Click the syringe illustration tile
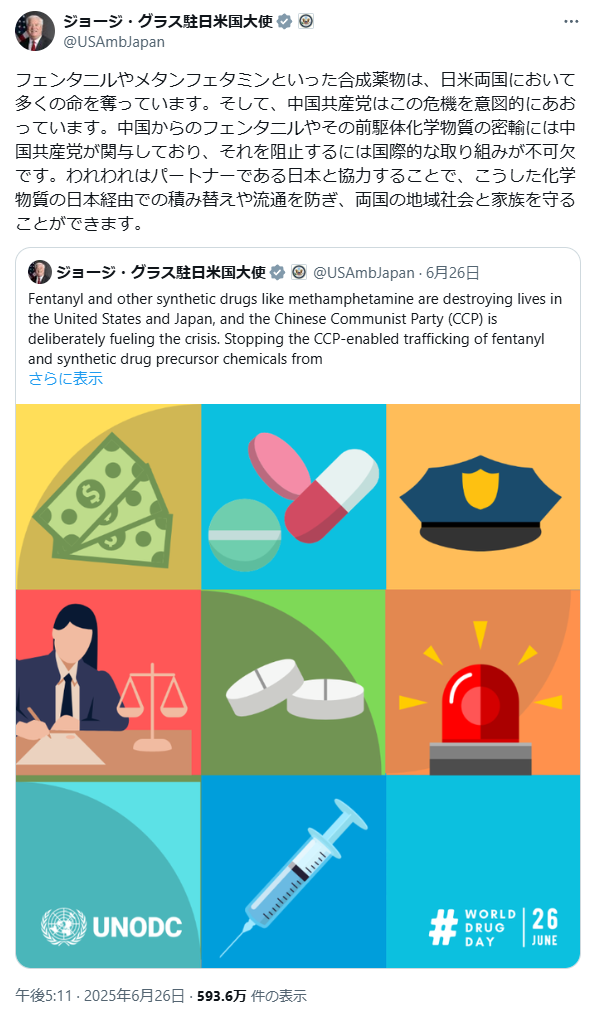Image resolution: width=590 pixels, height=1015 pixels. pyautogui.click(x=293, y=871)
